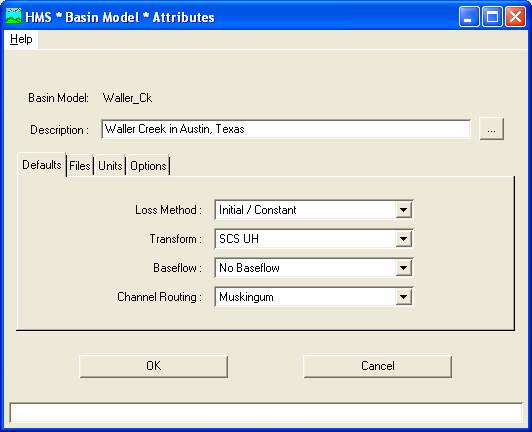
Task: Switch to the Units tab
Action: [x=110, y=166]
